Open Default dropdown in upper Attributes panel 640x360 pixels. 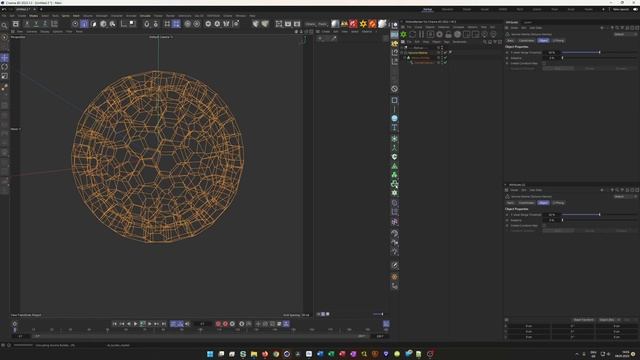(x=625, y=34)
